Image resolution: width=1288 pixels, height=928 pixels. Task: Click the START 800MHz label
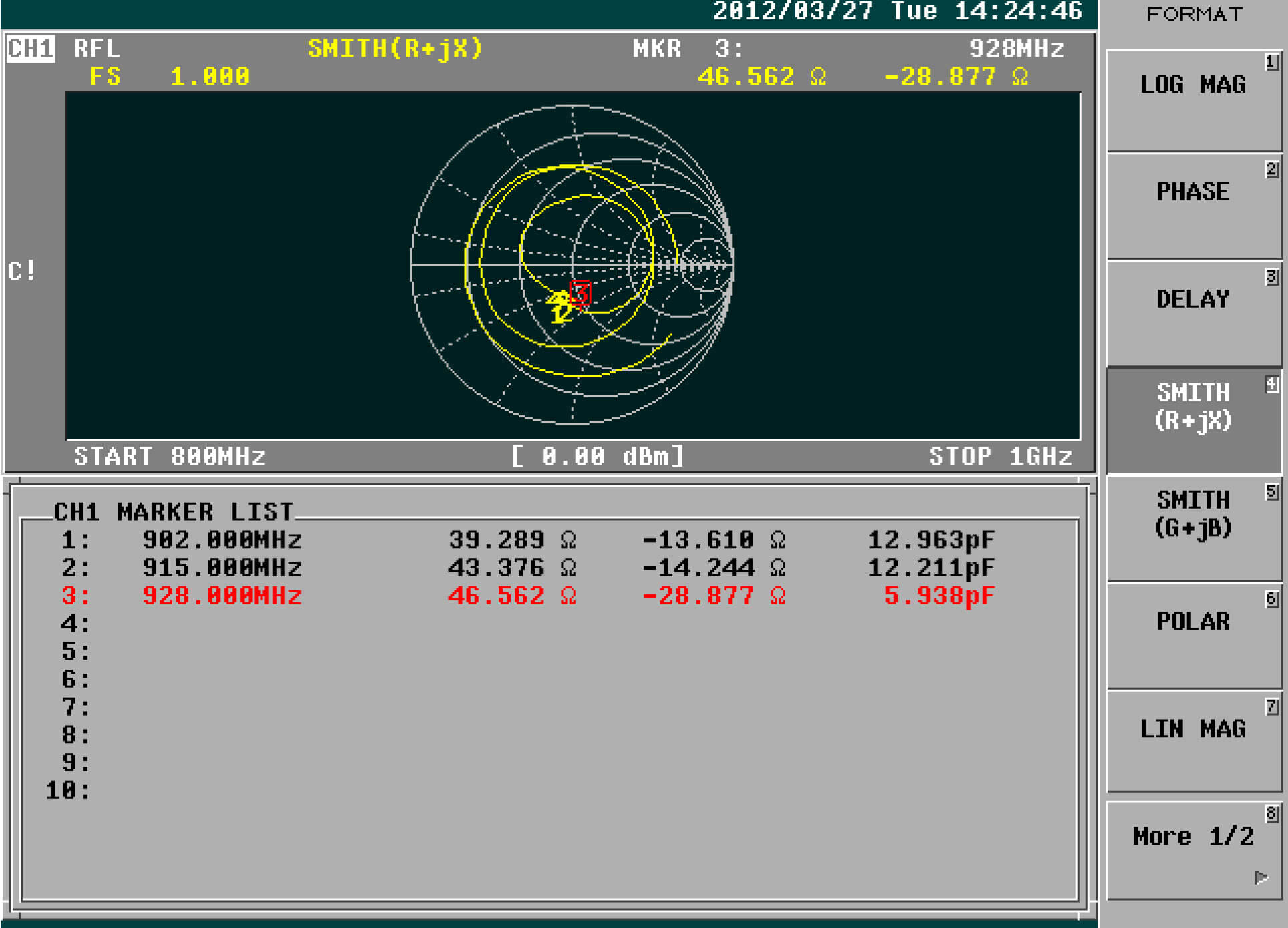170,456
